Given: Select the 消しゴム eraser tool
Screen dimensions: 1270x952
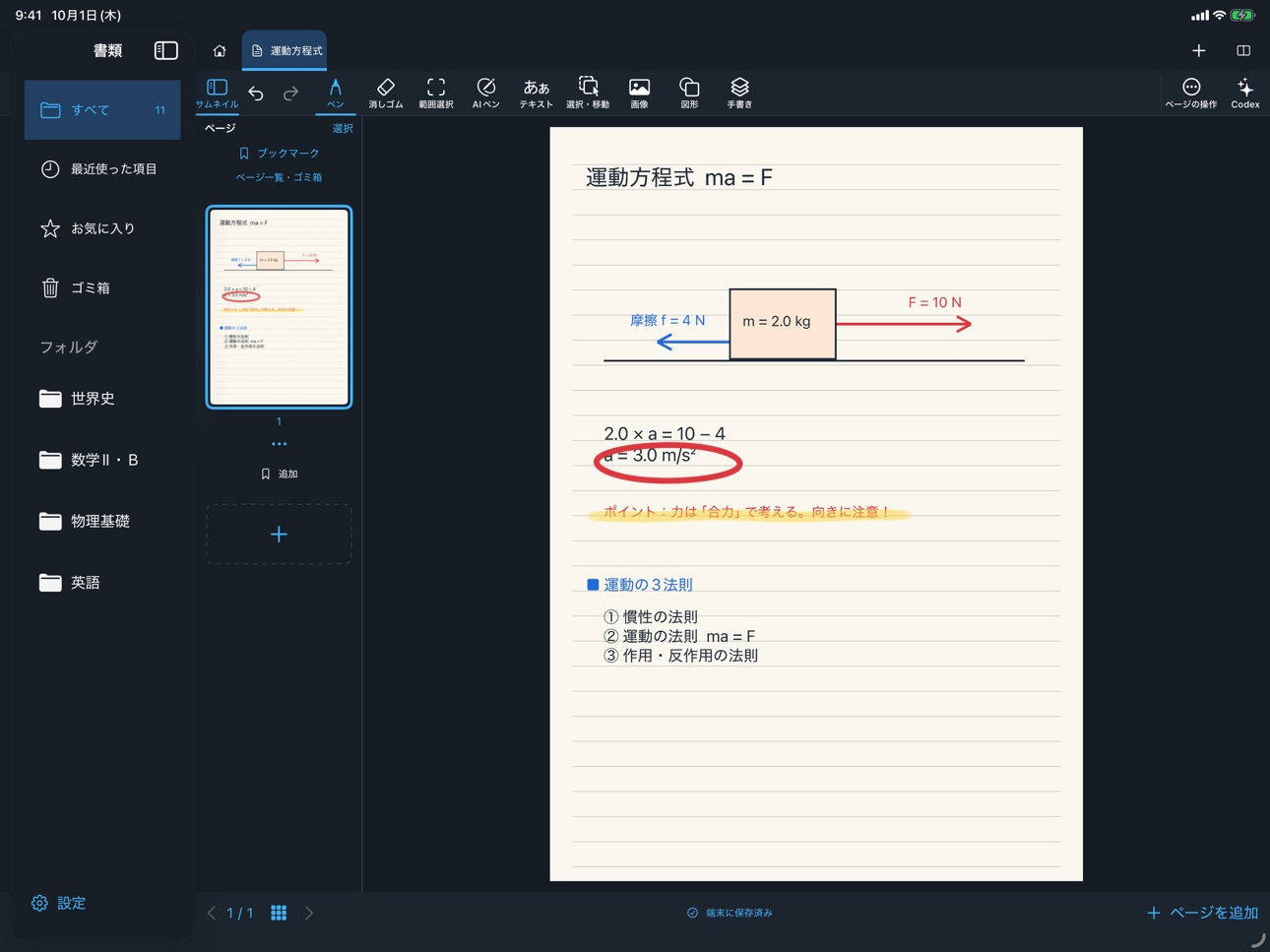Looking at the screenshot, I should [x=386, y=93].
